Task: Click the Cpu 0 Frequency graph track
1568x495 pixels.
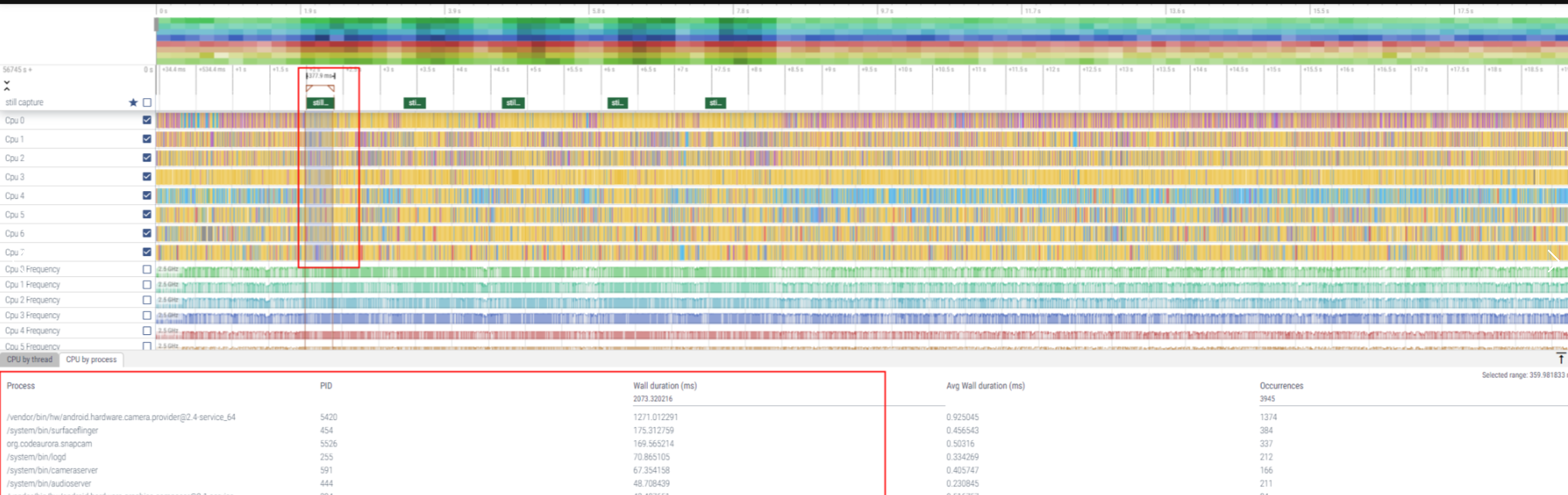Action: pos(861,271)
